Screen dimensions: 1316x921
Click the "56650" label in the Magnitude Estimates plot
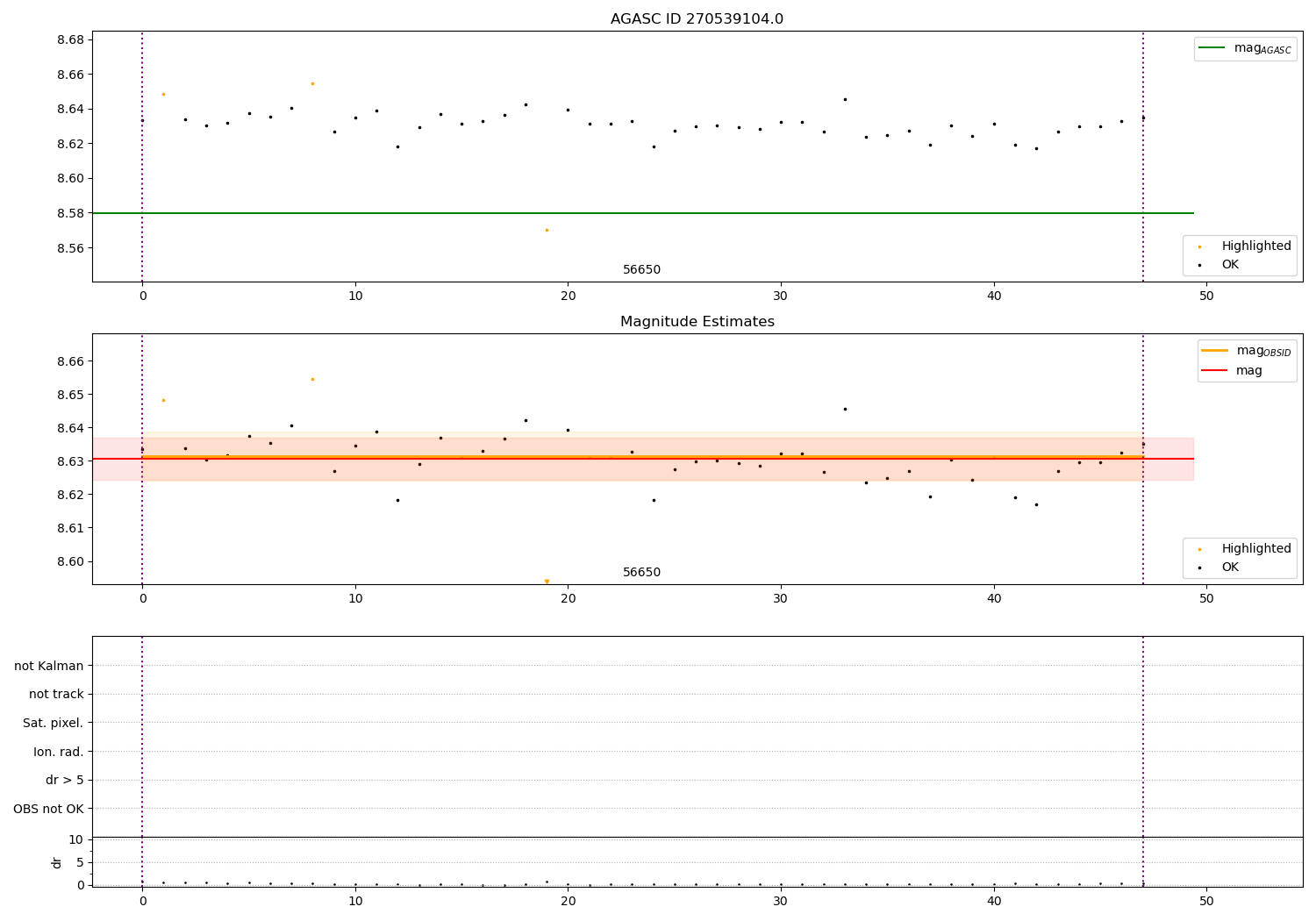click(641, 573)
